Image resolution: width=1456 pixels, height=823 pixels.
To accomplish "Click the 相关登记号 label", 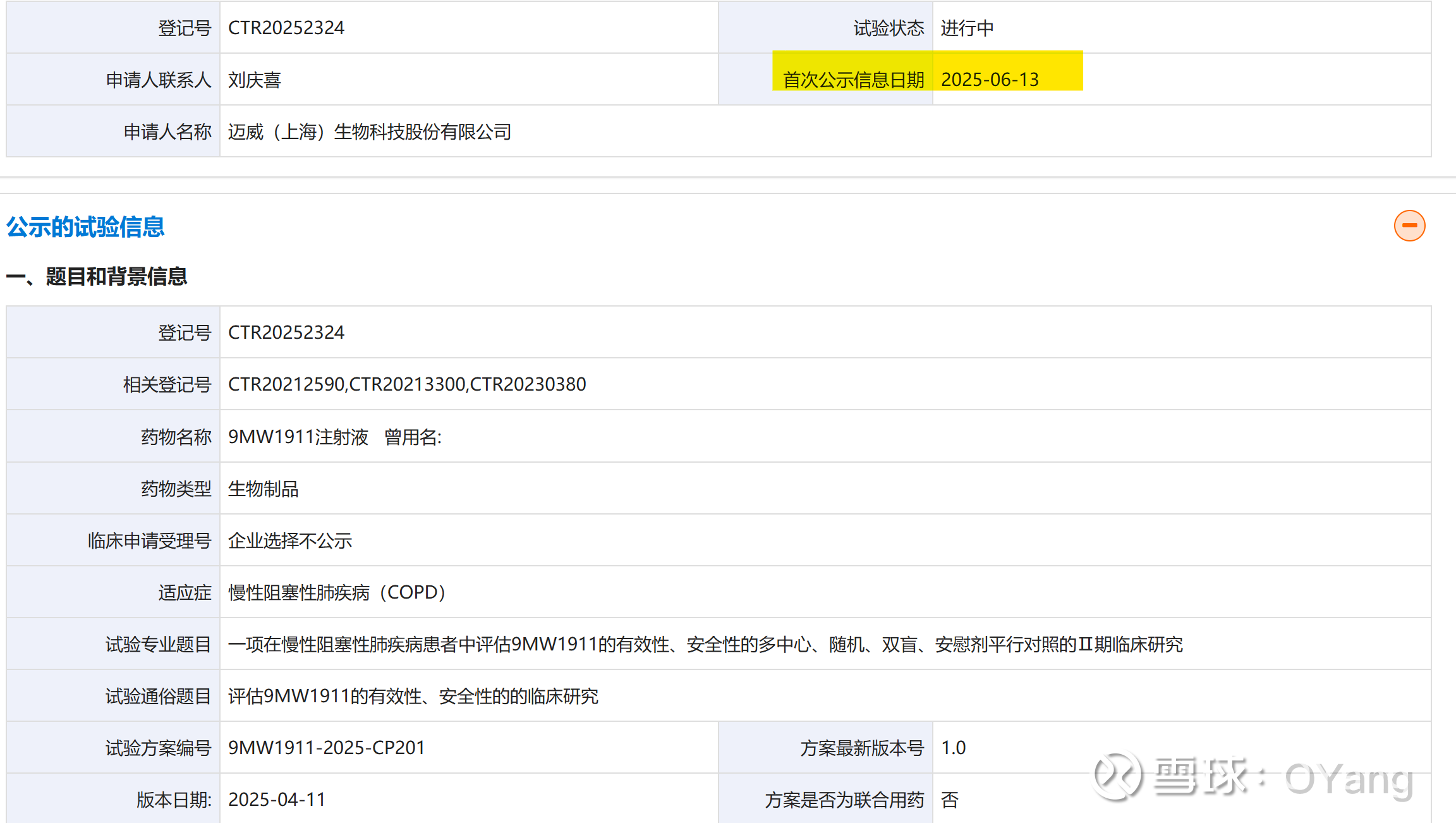I will click(167, 384).
